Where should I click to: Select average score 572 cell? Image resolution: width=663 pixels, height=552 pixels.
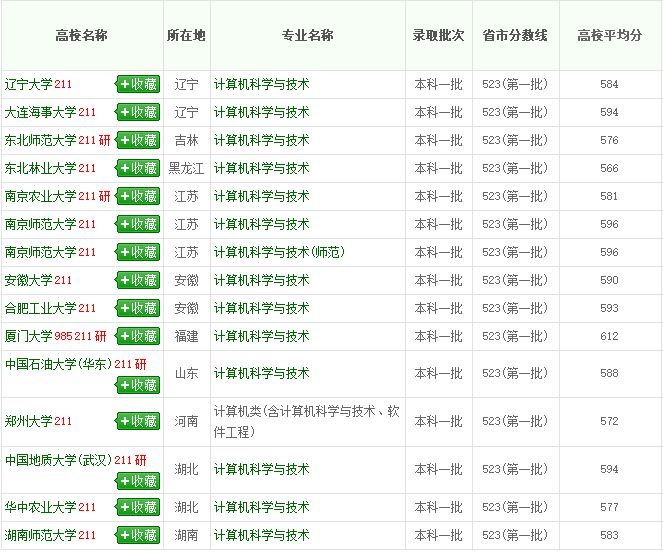pyautogui.click(x=609, y=421)
